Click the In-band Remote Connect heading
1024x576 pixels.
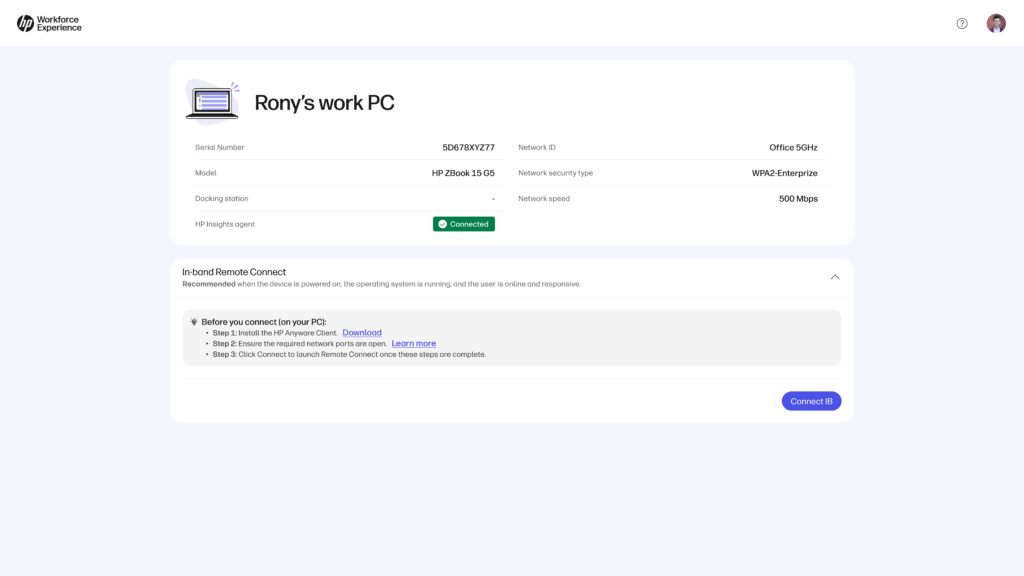234,272
